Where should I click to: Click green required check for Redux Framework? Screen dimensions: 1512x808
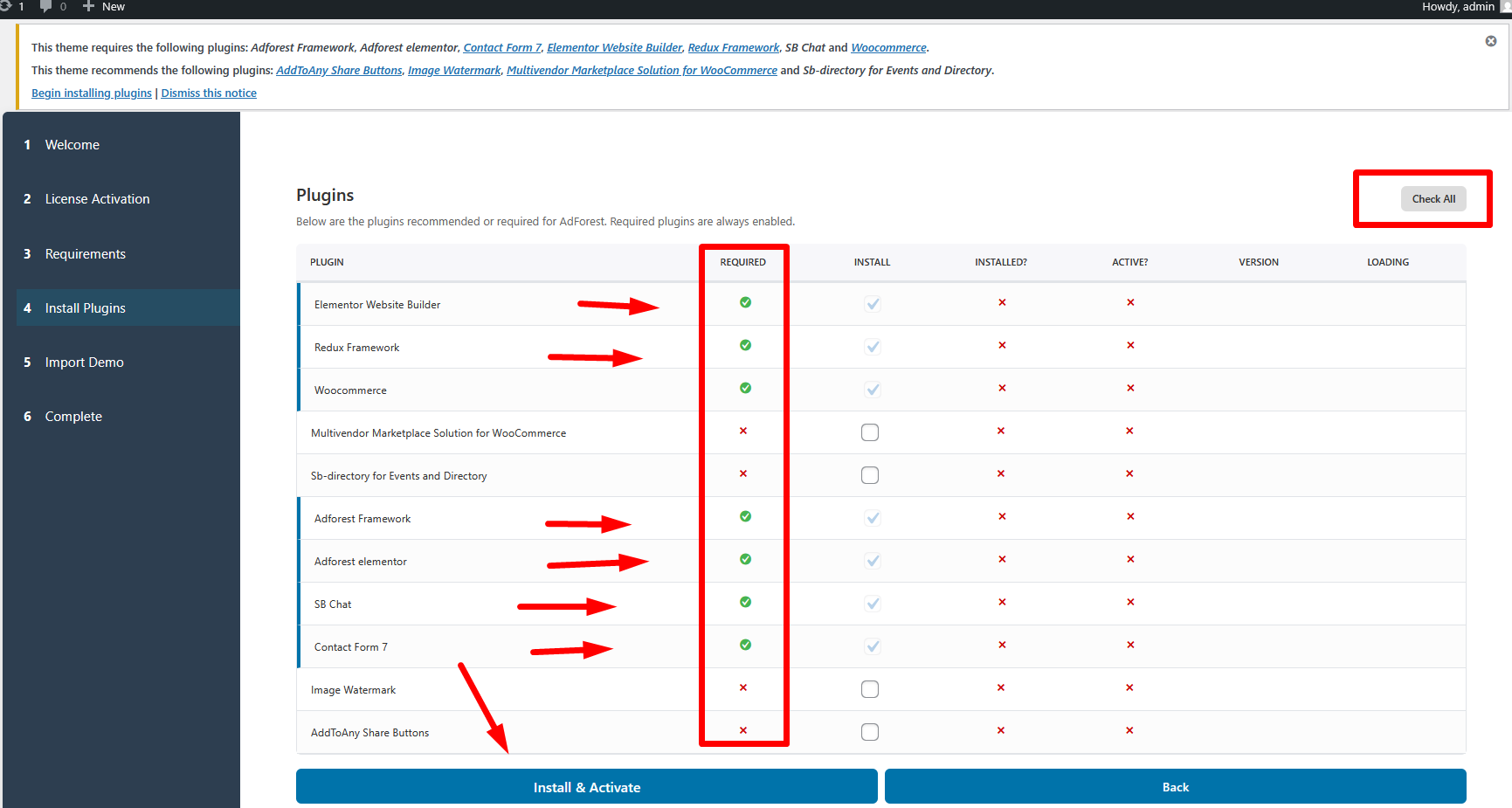[x=745, y=345]
